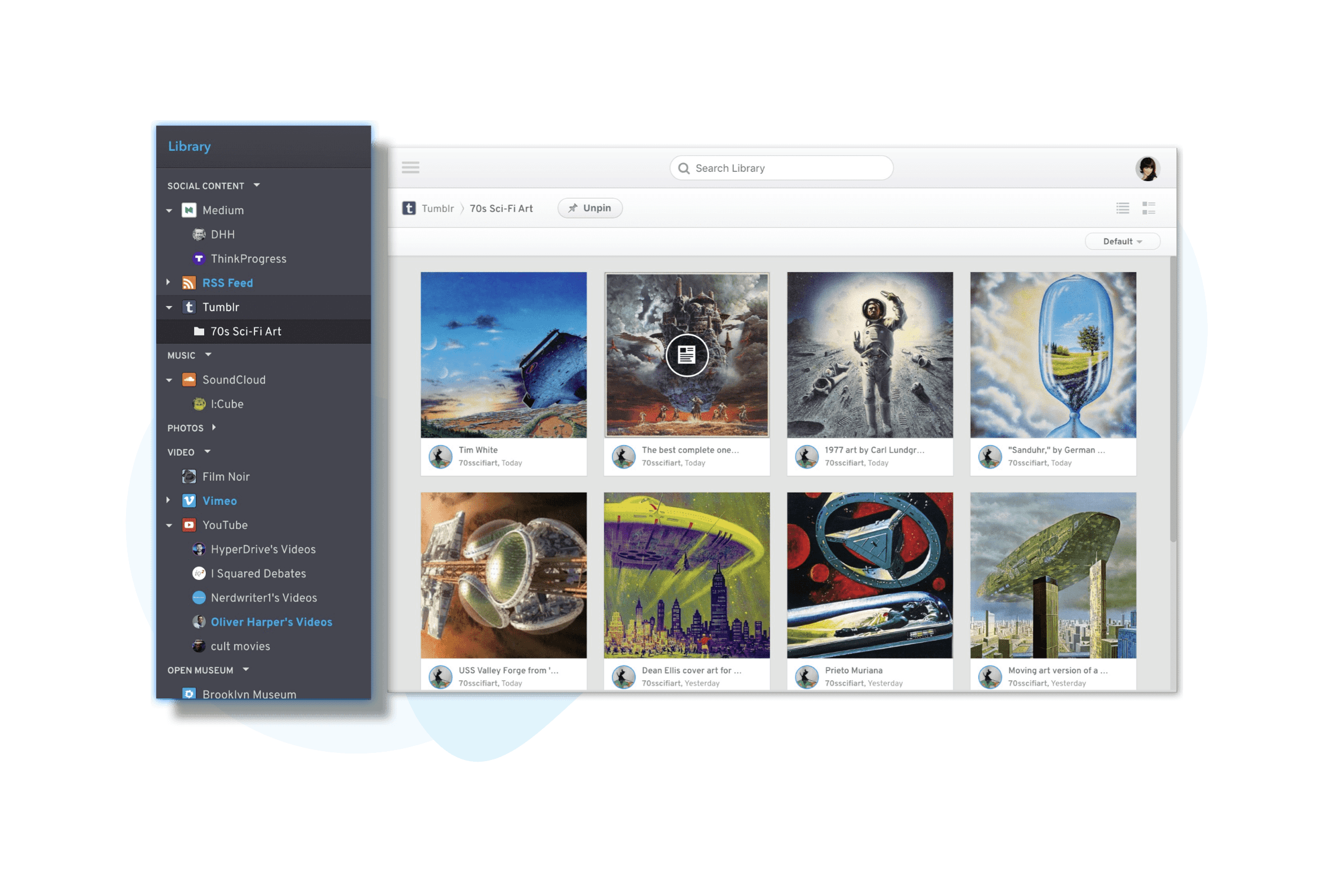Click the article icon overlay on thumbnail
Screen dimensions: 1335x896
686,355
